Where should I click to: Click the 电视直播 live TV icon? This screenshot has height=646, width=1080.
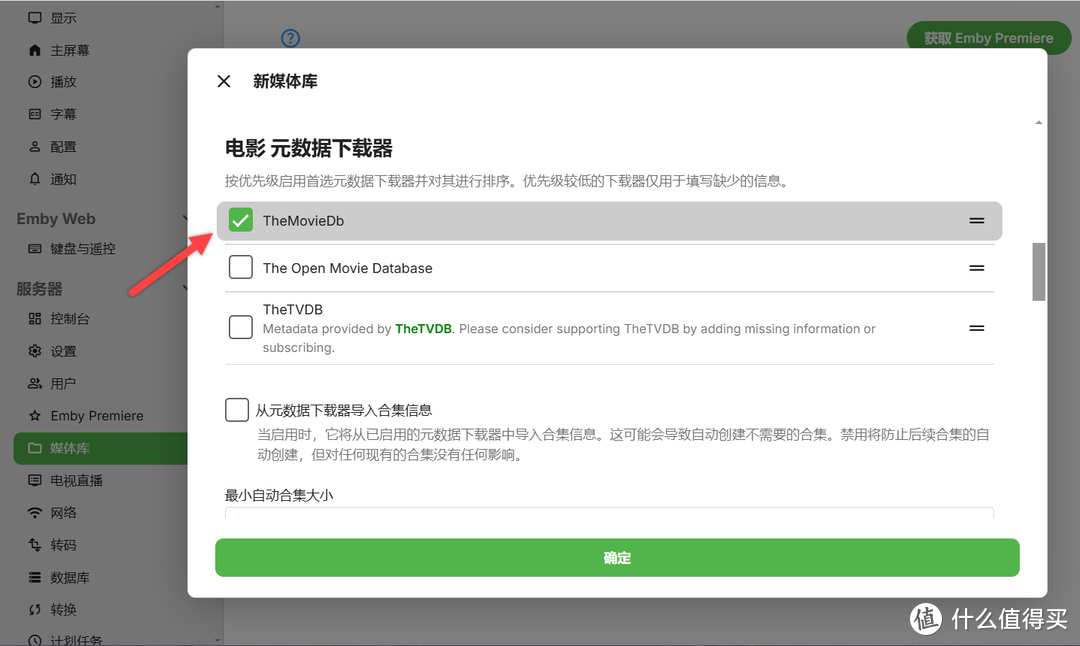(x=34, y=480)
